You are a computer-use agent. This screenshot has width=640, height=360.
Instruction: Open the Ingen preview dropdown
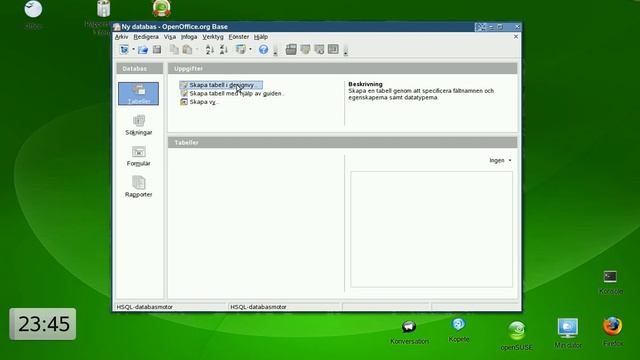[x=500, y=160]
